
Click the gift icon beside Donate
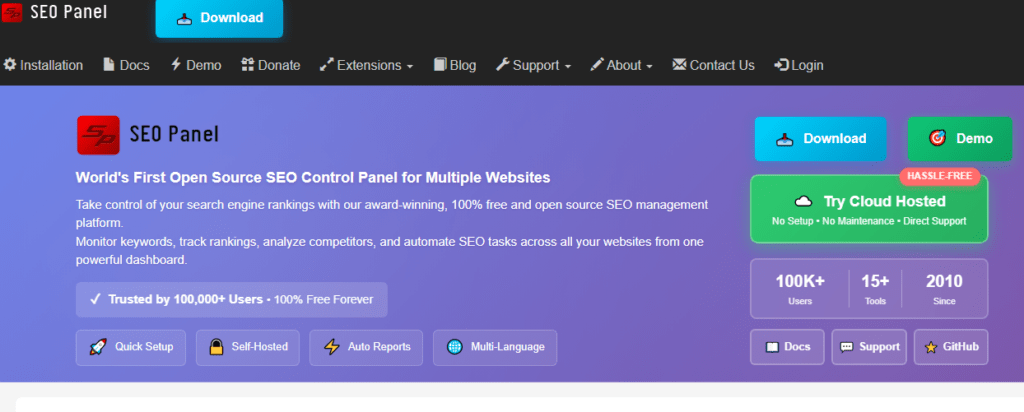tap(248, 65)
